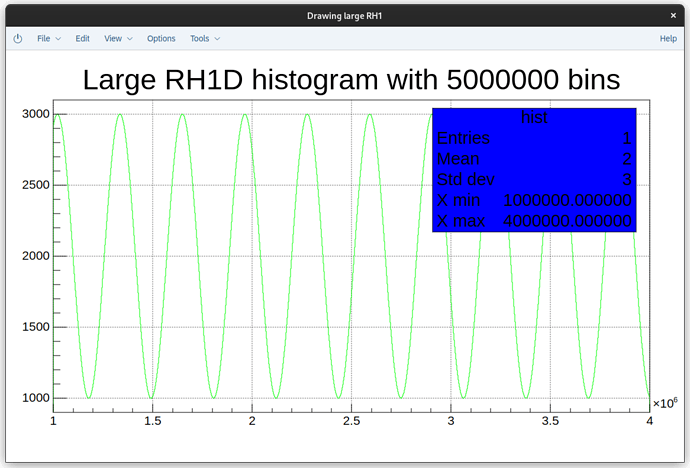The width and height of the screenshot is (690, 468).
Task: Click the X min row in stats box
Action: click(534, 200)
